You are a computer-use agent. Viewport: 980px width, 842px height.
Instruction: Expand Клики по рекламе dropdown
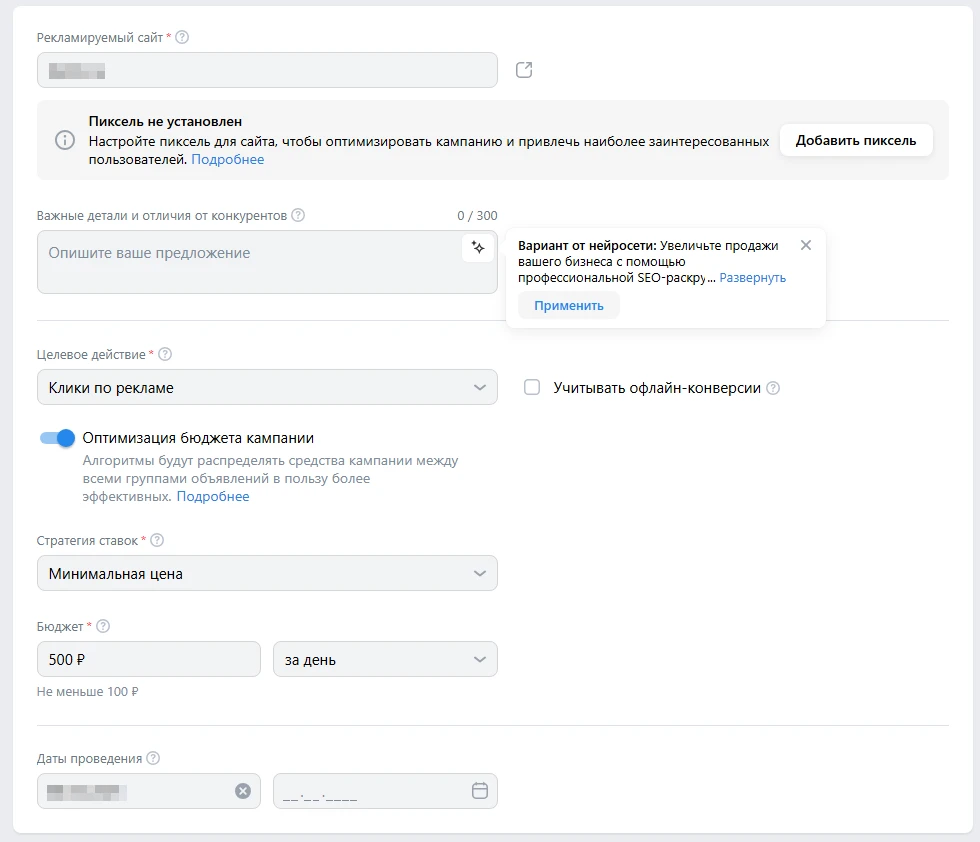[x=267, y=388]
